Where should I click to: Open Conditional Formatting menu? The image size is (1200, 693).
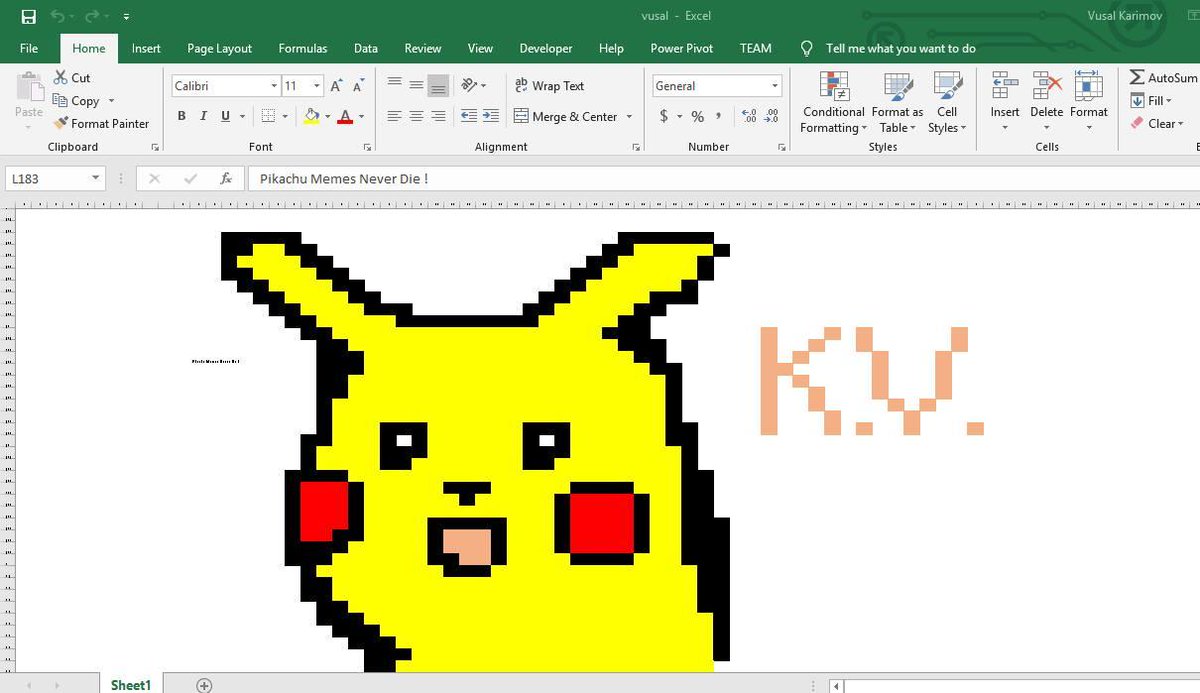pos(833,102)
